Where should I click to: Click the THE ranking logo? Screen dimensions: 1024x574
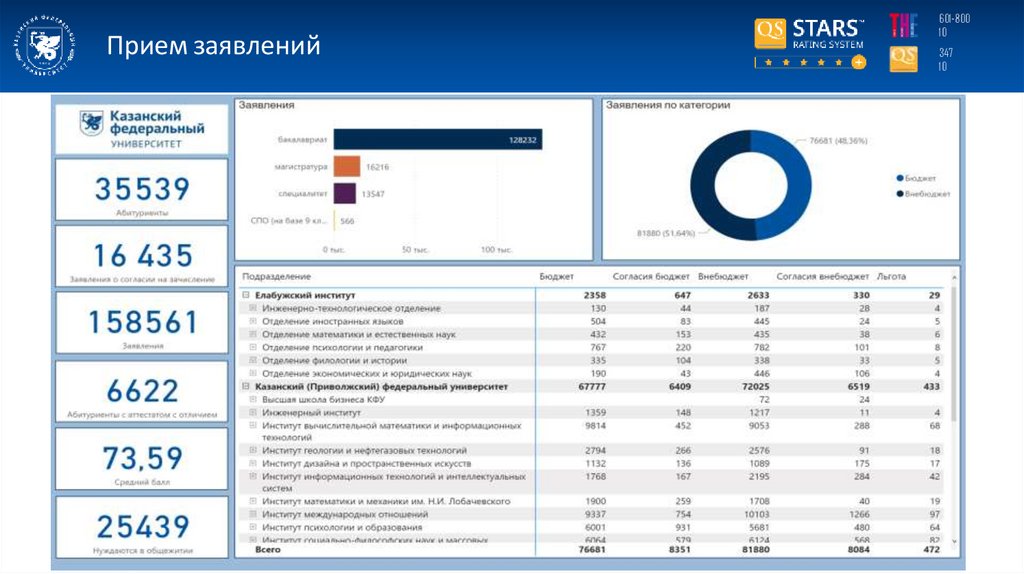click(x=903, y=25)
